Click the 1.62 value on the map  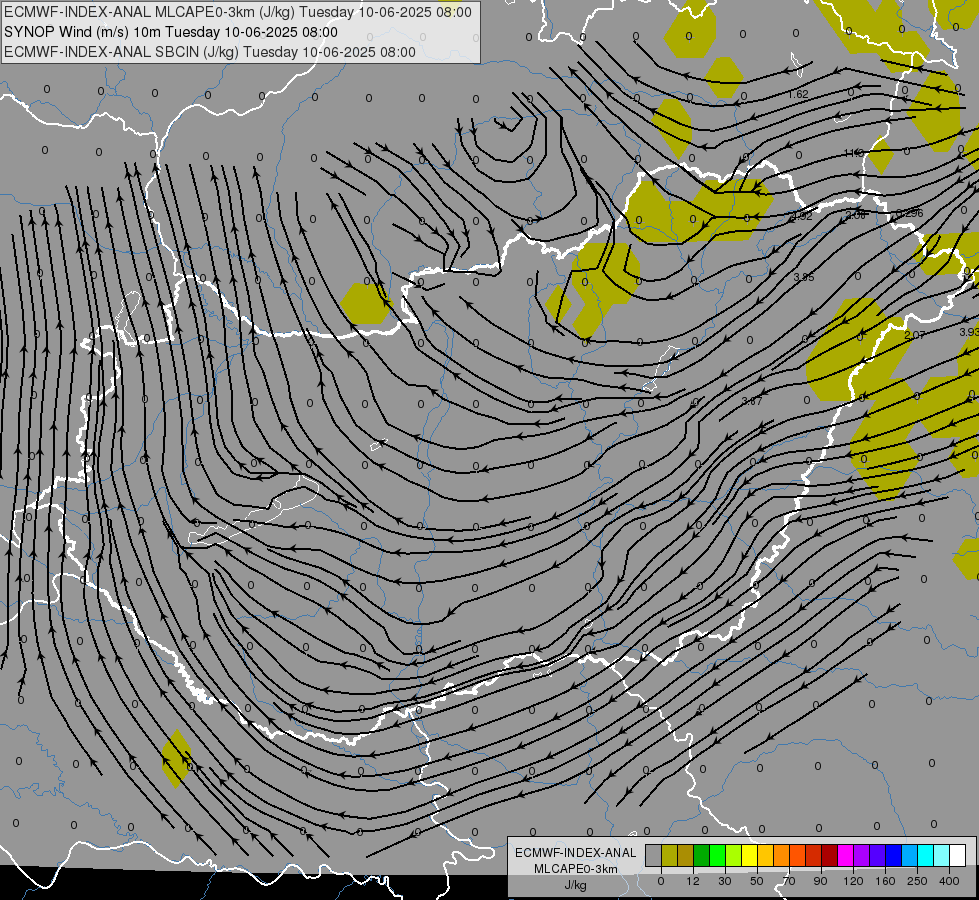click(x=798, y=94)
